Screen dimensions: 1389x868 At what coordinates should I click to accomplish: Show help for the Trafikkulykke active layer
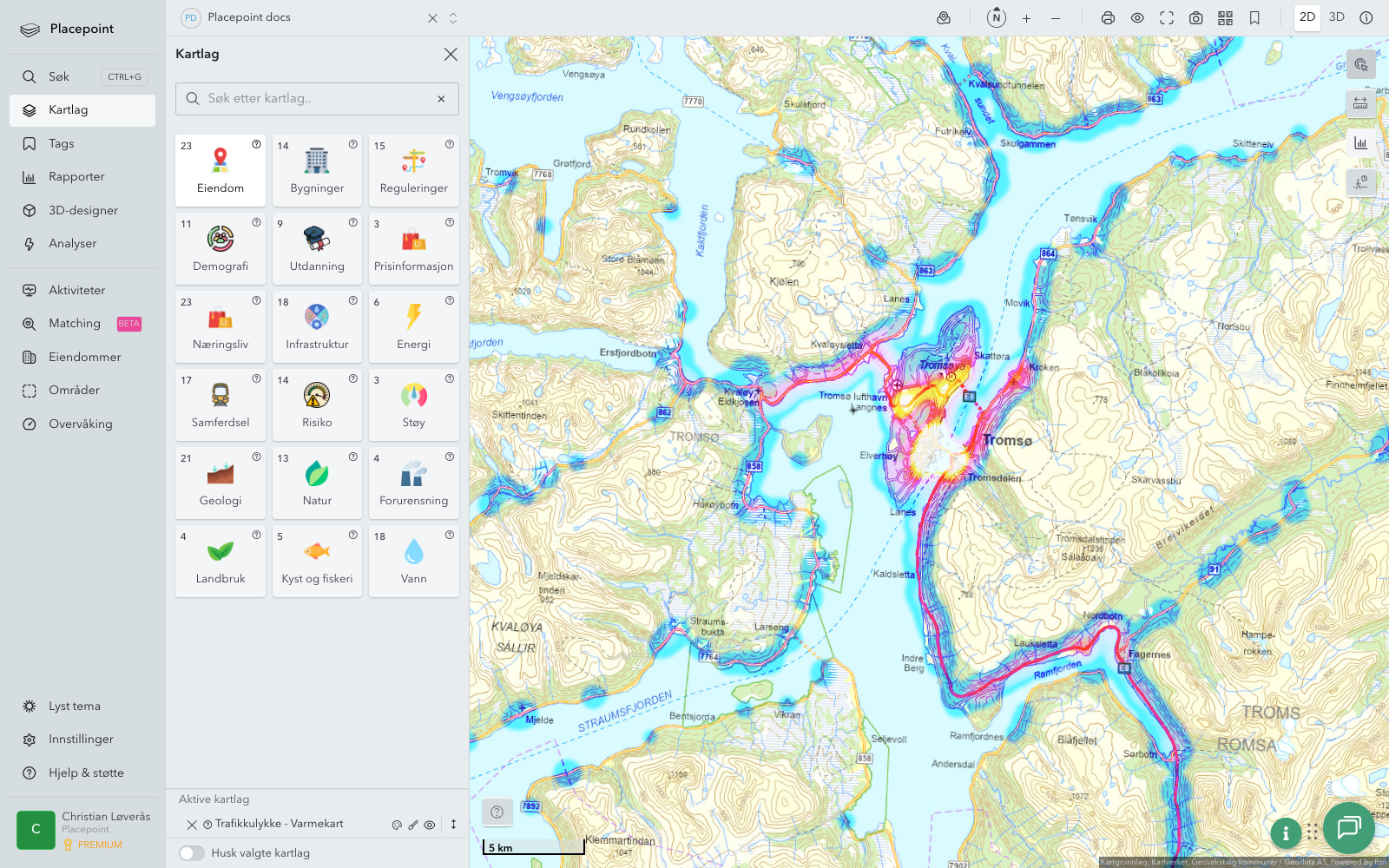click(207, 825)
